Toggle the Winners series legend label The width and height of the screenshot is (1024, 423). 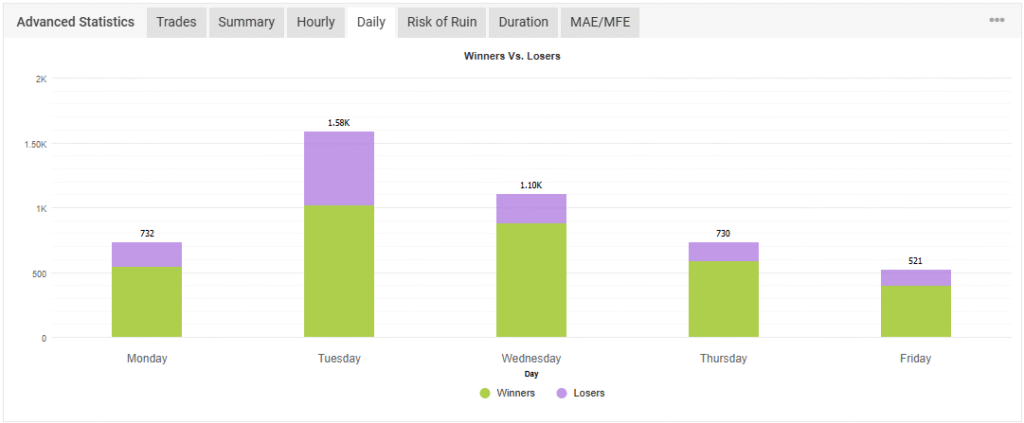pos(516,393)
